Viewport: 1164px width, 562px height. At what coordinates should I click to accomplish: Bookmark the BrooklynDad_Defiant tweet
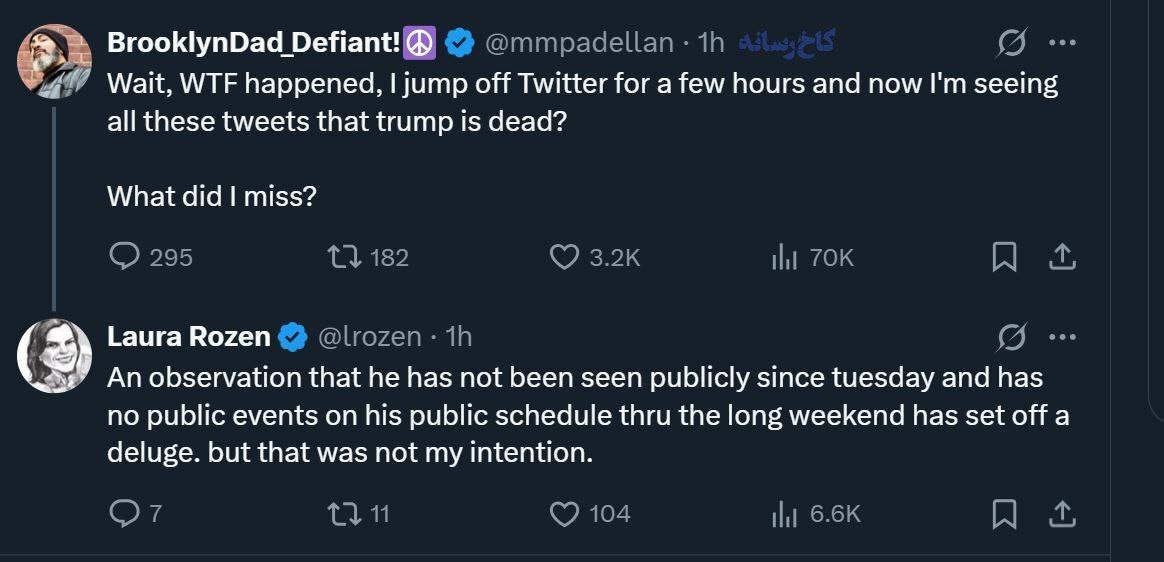point(1003,258)
